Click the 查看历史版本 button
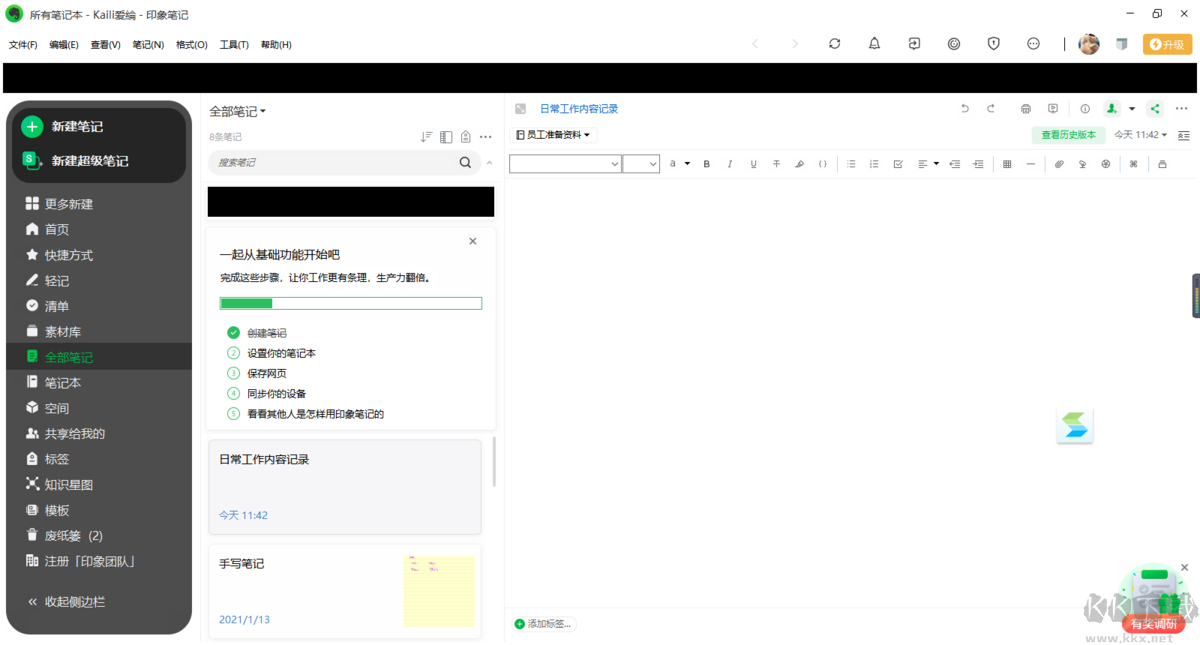1200x645 pixels. click(1068, 134)
